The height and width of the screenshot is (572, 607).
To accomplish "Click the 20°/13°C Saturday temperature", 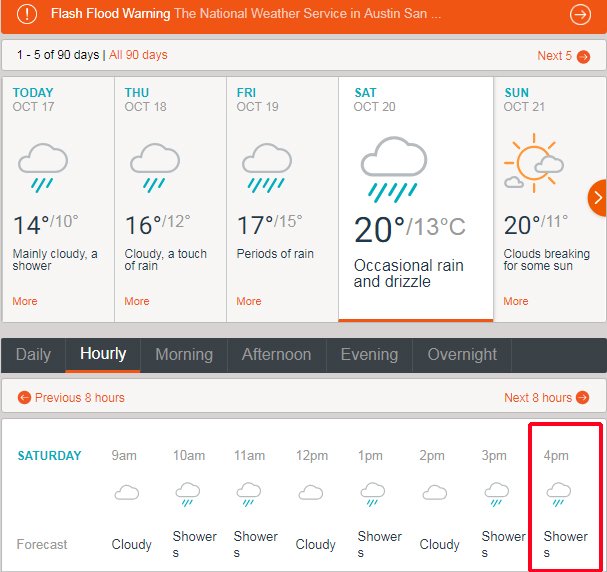I will tap(410, 229).
